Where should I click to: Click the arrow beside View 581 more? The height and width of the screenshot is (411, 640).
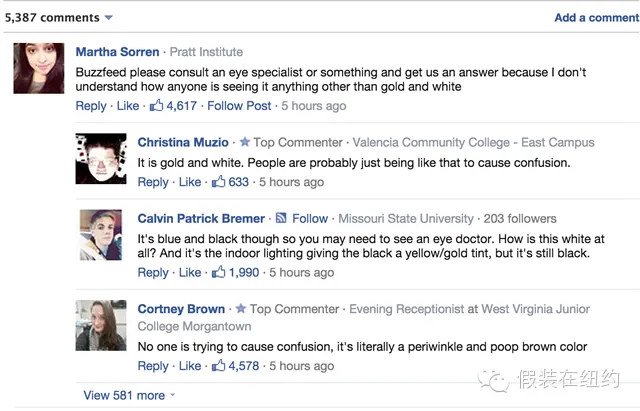[173, 395]
